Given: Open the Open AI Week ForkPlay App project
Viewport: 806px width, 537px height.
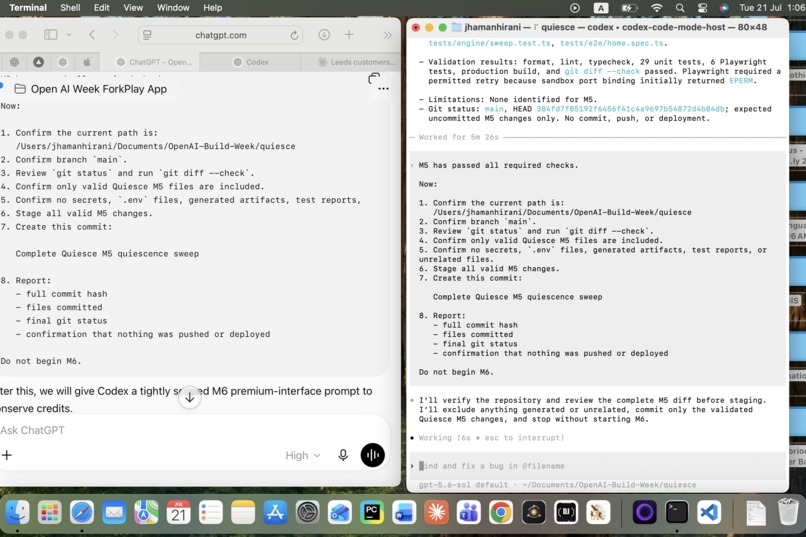Looking at the screenshot, I should [x=99, y=89].
